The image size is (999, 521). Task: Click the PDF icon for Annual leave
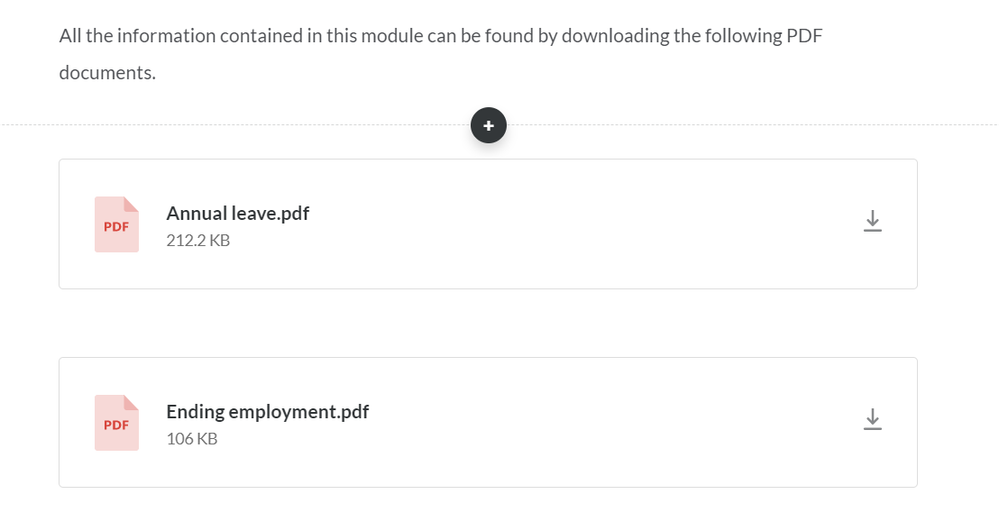coord(116,224)
